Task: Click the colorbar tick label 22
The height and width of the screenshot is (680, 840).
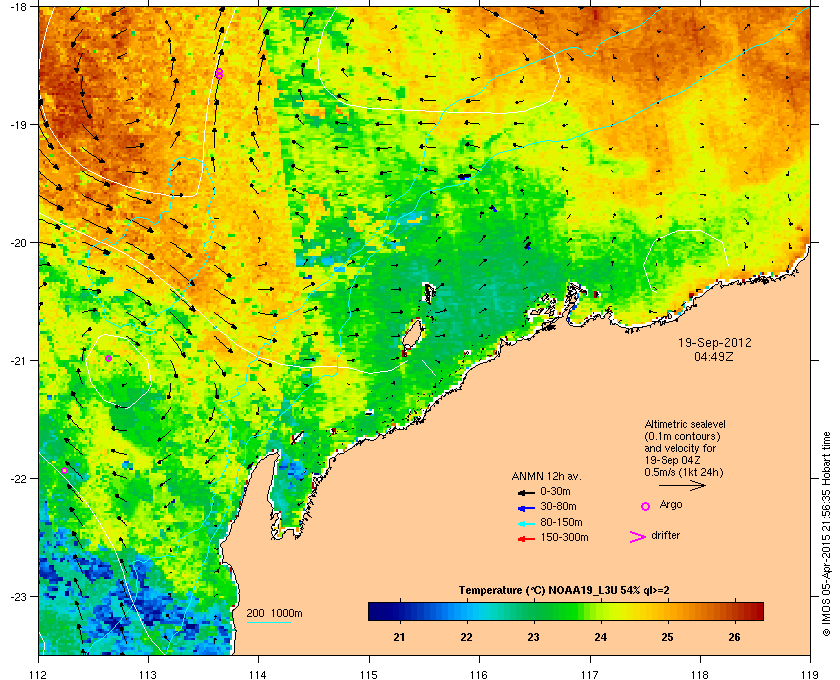Action: pos(467,637)
